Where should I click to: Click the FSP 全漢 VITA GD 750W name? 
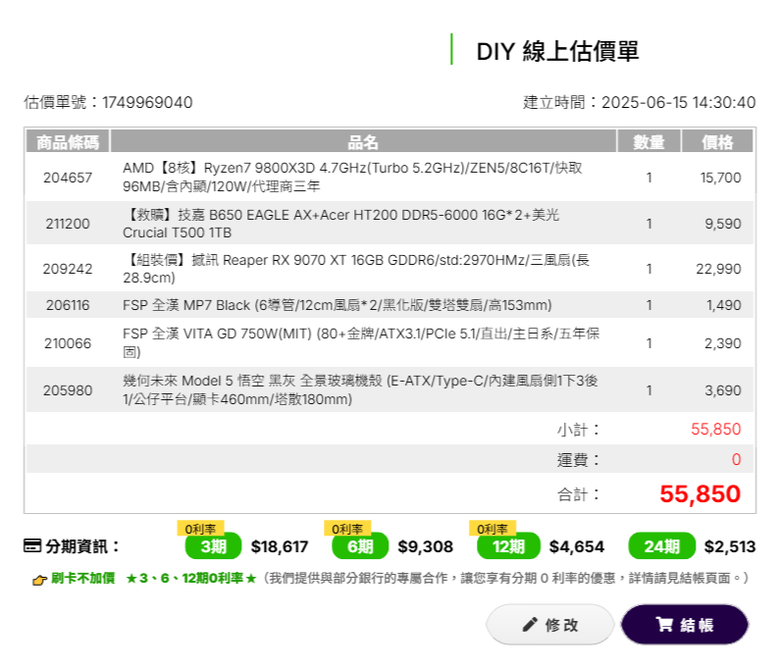361,343
